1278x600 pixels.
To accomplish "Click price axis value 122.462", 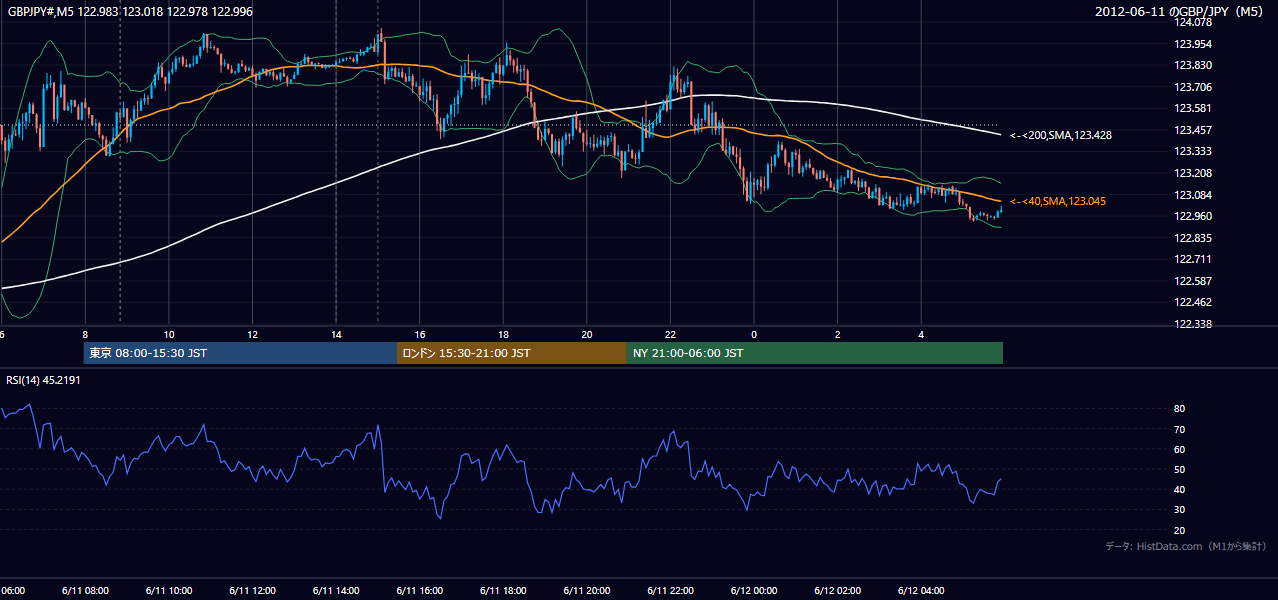I will click(1194, 302).
